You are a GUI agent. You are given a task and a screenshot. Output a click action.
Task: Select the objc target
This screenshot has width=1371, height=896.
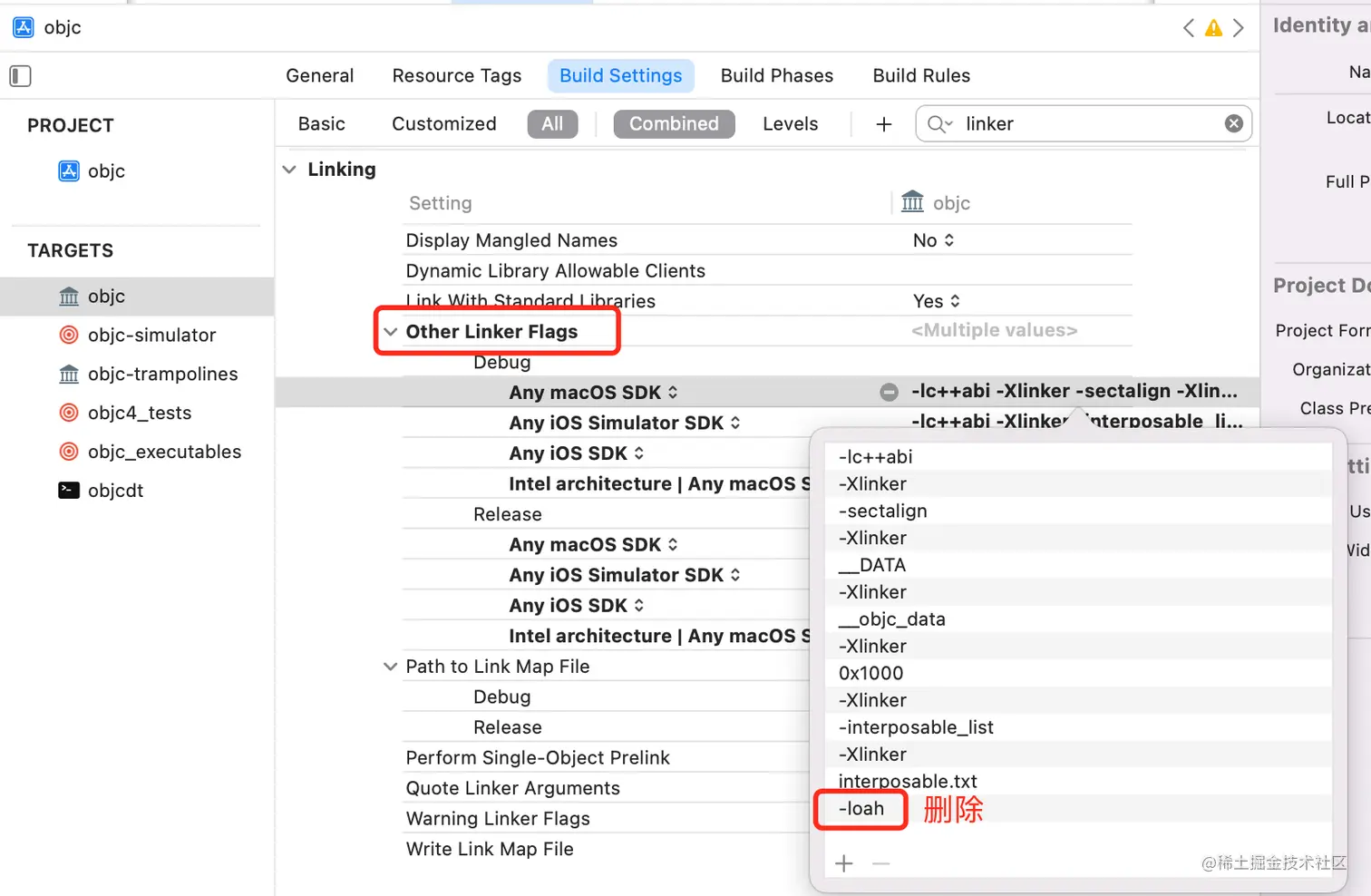[x=137, y=297]
